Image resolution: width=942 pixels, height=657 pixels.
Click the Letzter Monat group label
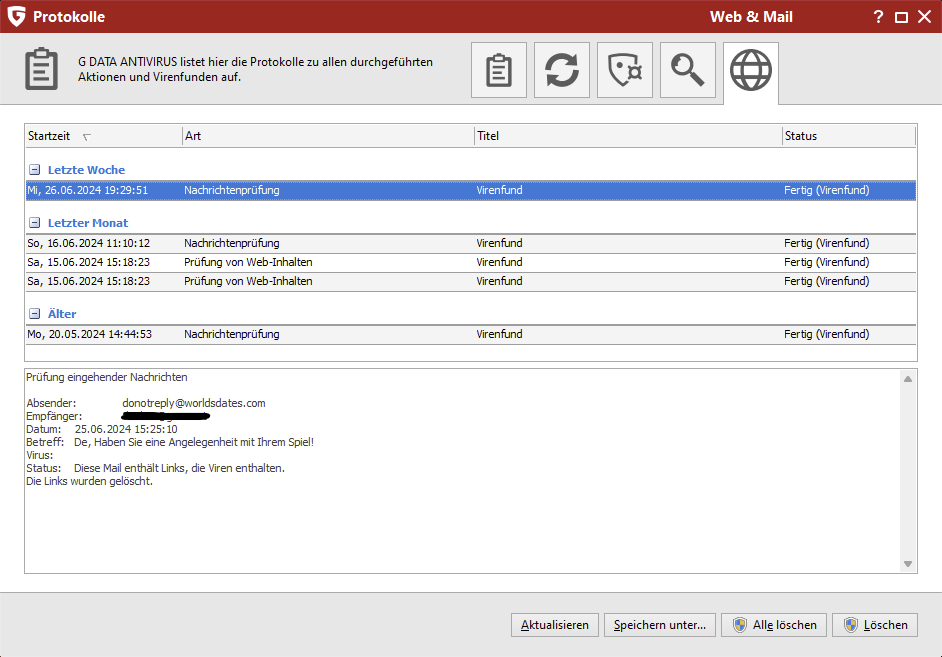88,223
